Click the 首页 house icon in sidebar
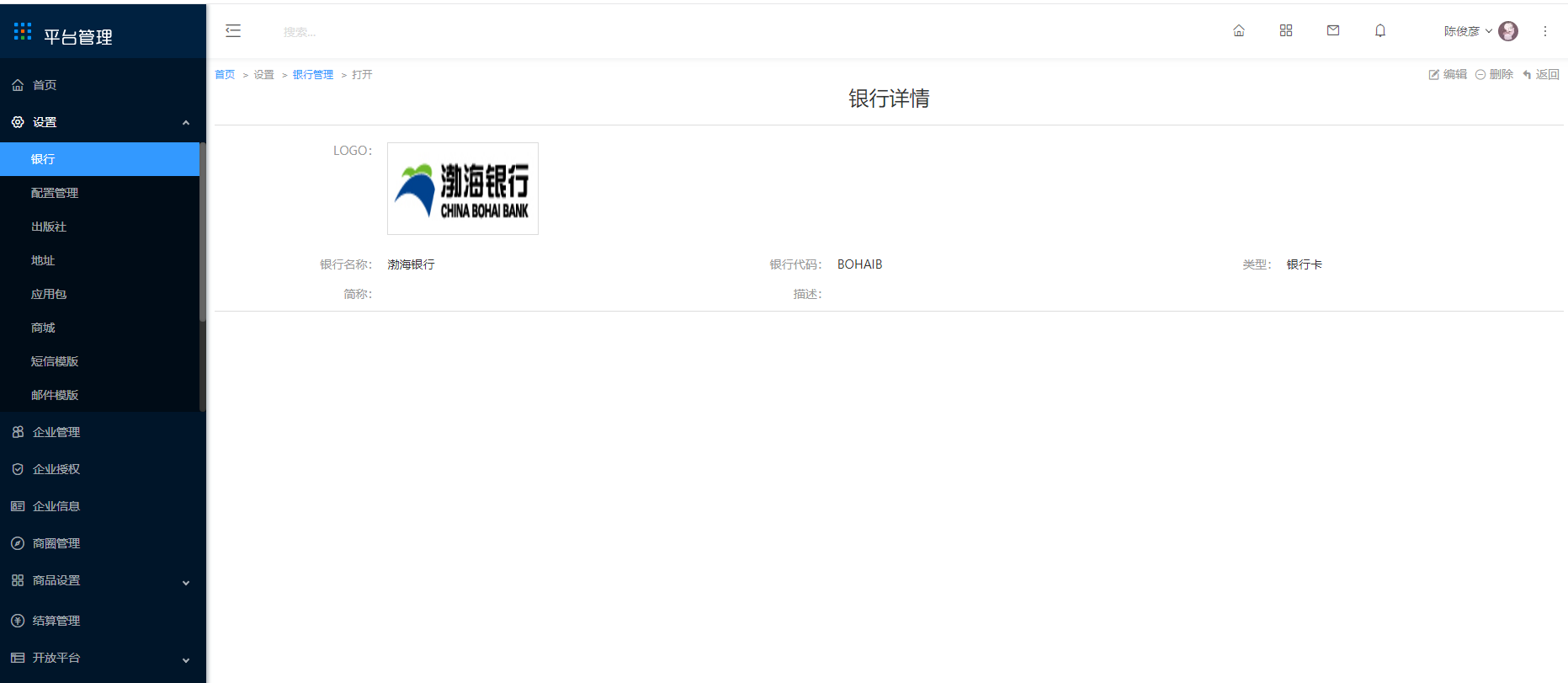Screen dimensions: 1568x683 pos(18,85)
